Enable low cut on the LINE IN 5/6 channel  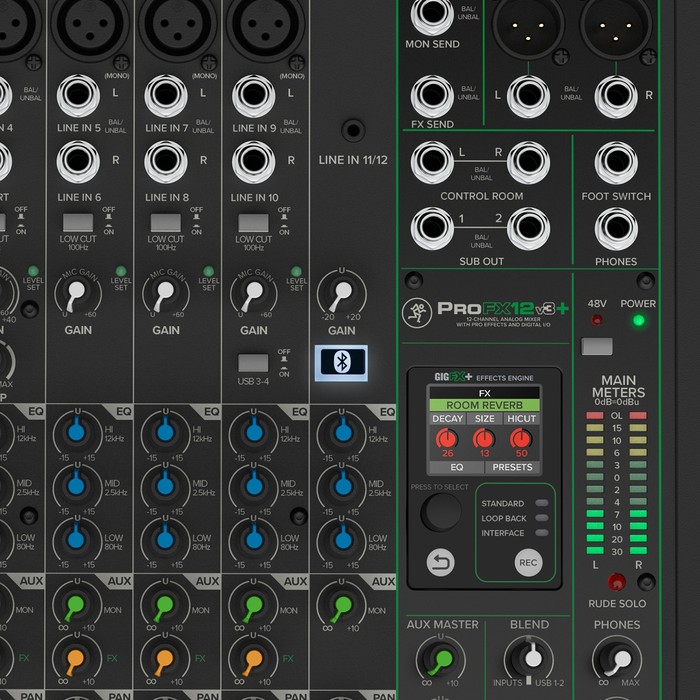click(x=78, y=222)
